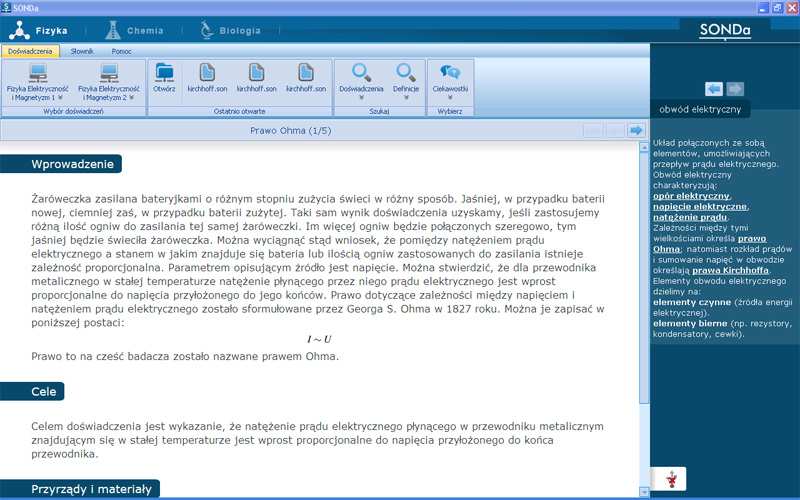The image size is (800, 500).
Task: Click the Wybór doświadczeń group label
Action: tap(73, 111)
